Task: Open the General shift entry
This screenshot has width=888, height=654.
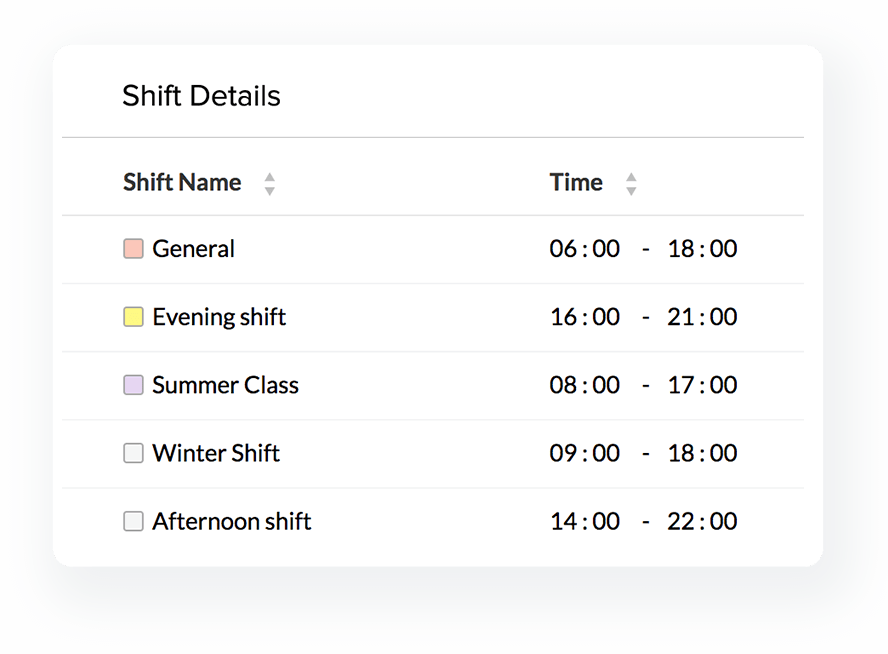Action: [x=193, y=249]
